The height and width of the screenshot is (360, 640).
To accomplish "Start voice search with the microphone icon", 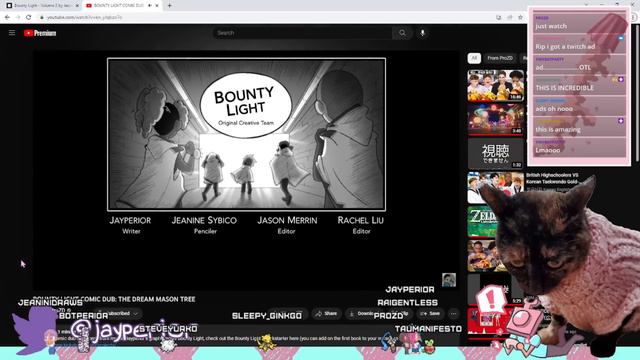I will coord(422,33).
